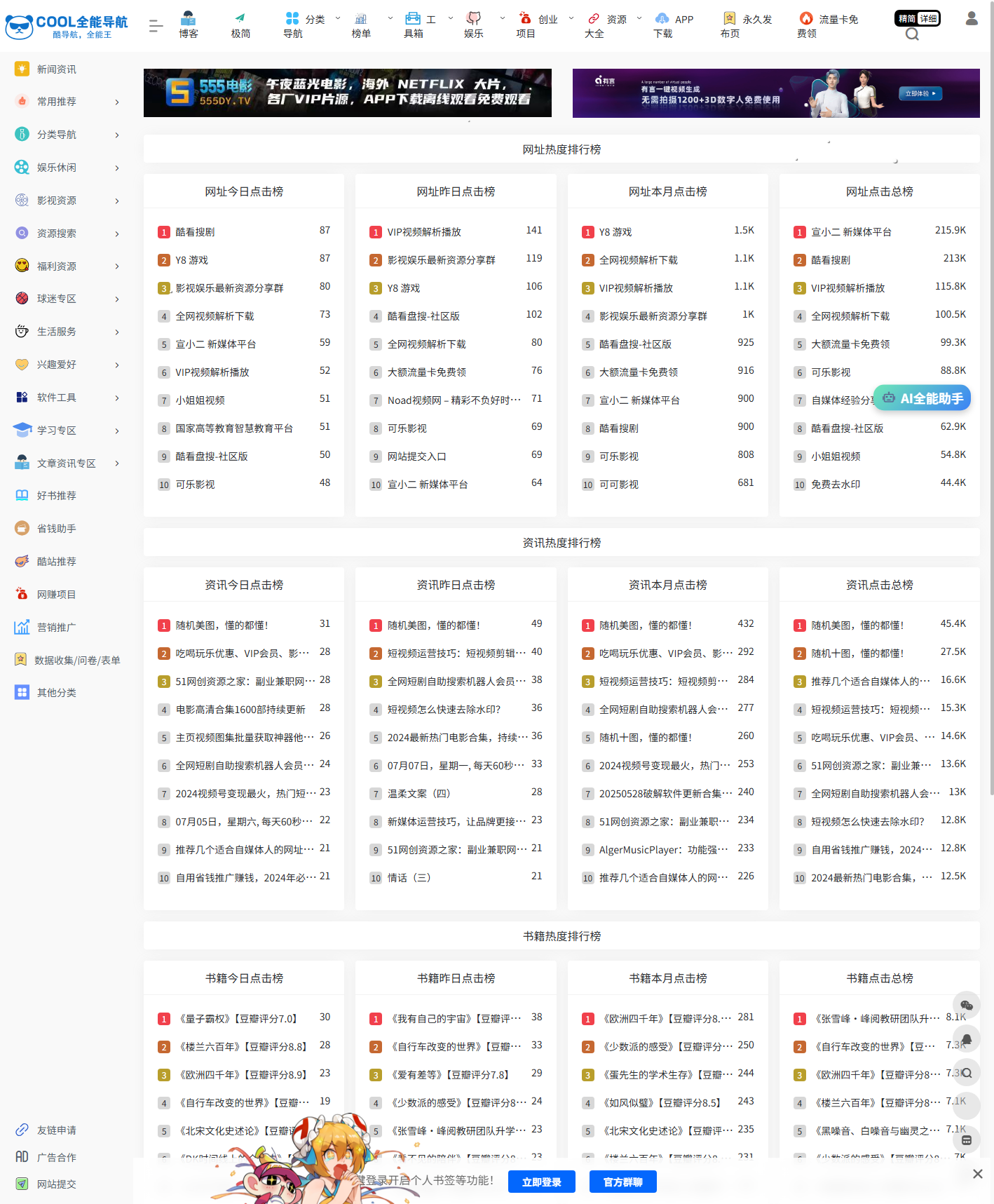
Task: Click the 其他分类 grid icon
Action: 22,692
